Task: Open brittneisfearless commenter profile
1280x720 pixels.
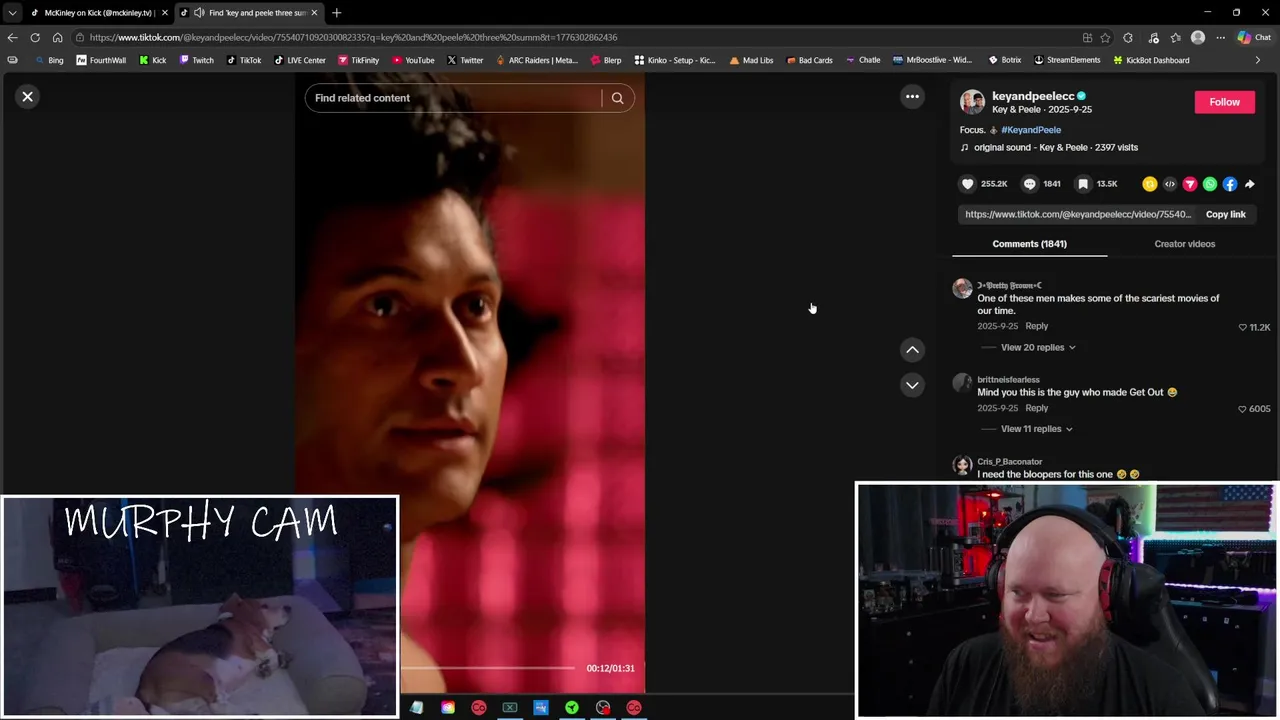Action: coord(1008,380)
